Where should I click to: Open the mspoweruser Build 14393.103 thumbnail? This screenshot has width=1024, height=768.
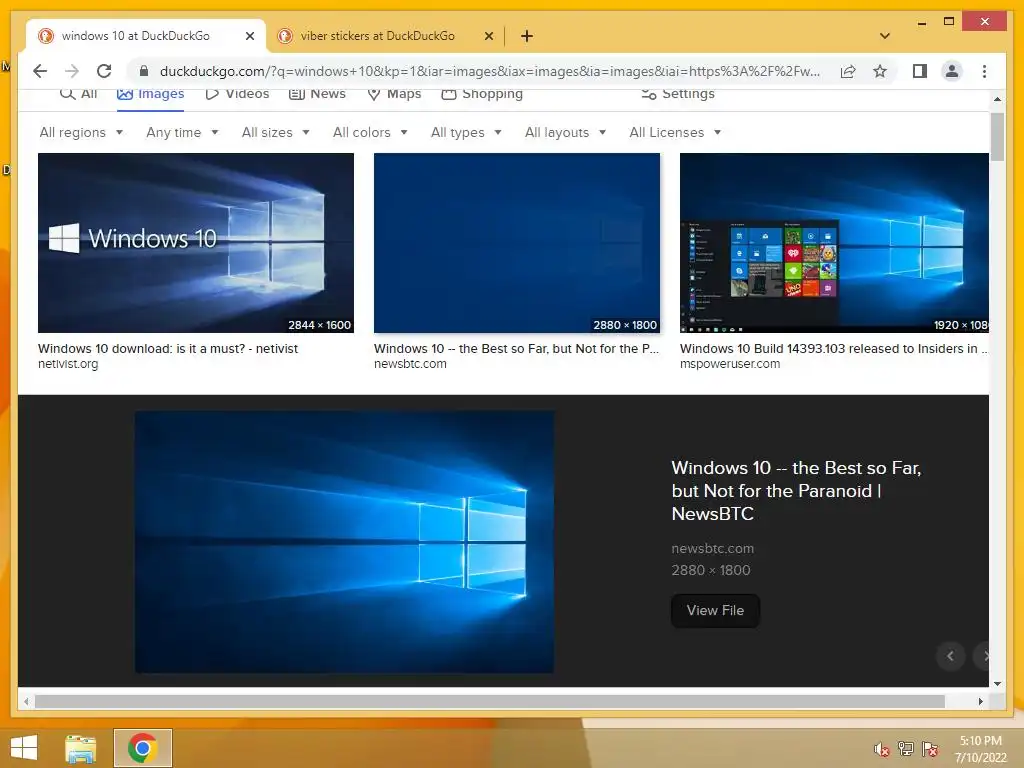click(834, 243)
